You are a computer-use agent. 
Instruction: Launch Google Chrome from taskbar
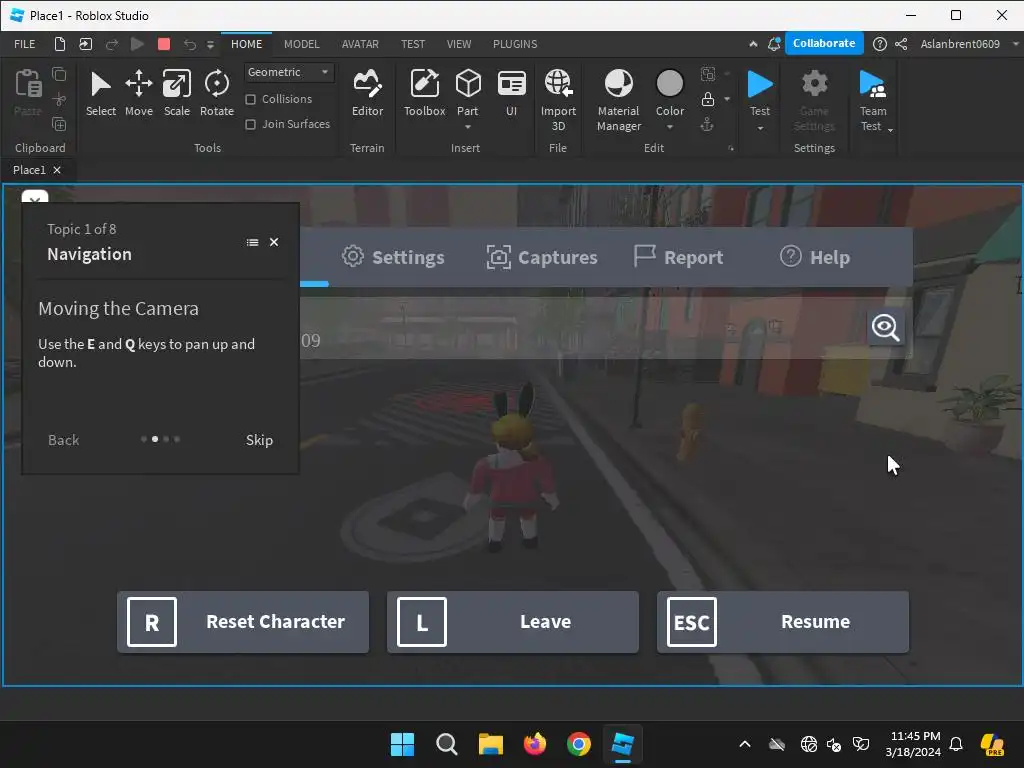pos(579,744)
